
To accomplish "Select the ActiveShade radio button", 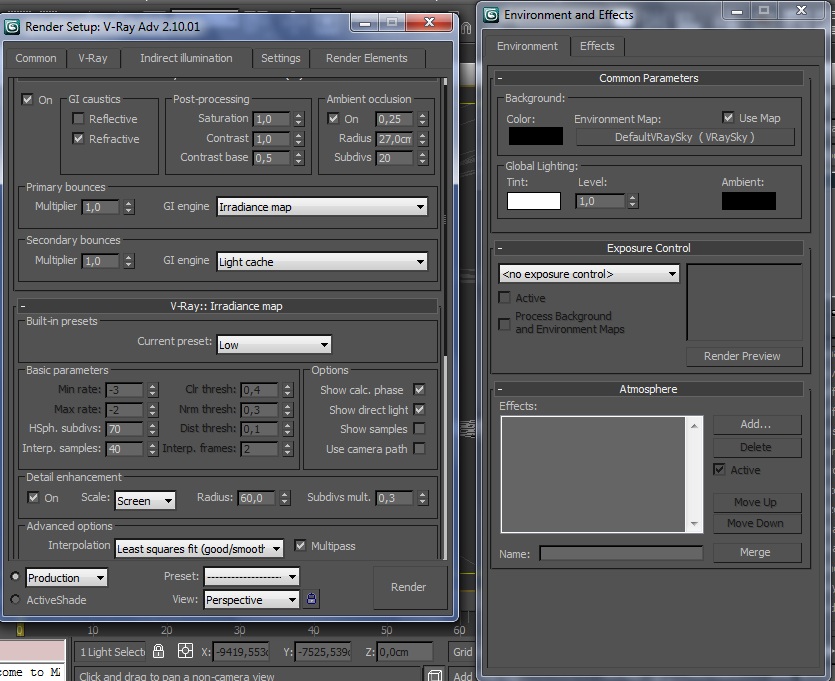I will click(15, 599).
